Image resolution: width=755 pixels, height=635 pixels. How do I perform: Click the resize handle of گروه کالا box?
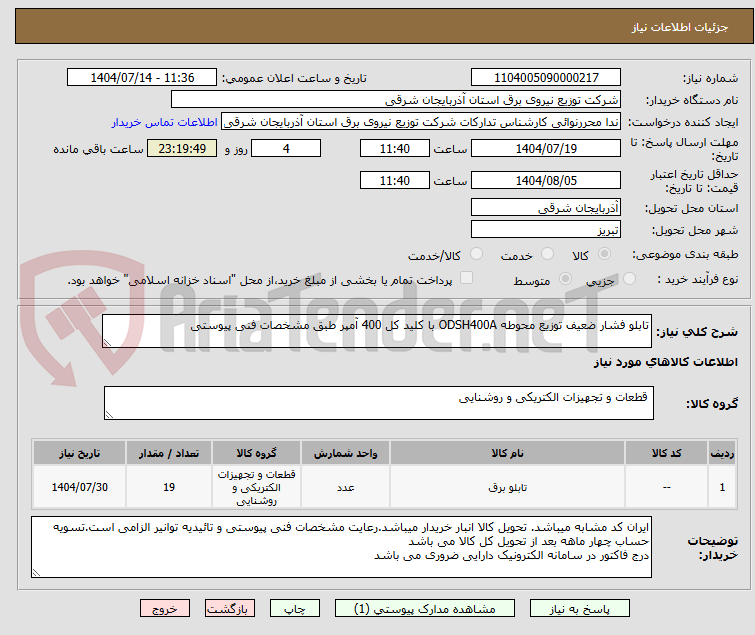click(109, 415)
